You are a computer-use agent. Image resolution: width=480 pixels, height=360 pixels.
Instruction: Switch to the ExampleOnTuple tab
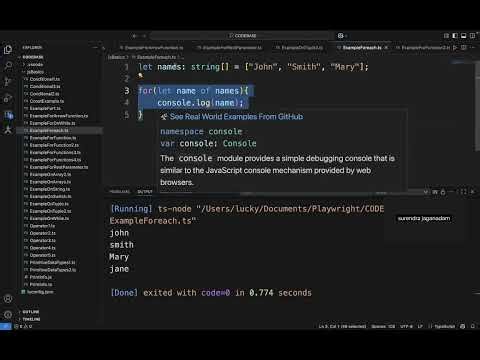(x=300, y=48)
